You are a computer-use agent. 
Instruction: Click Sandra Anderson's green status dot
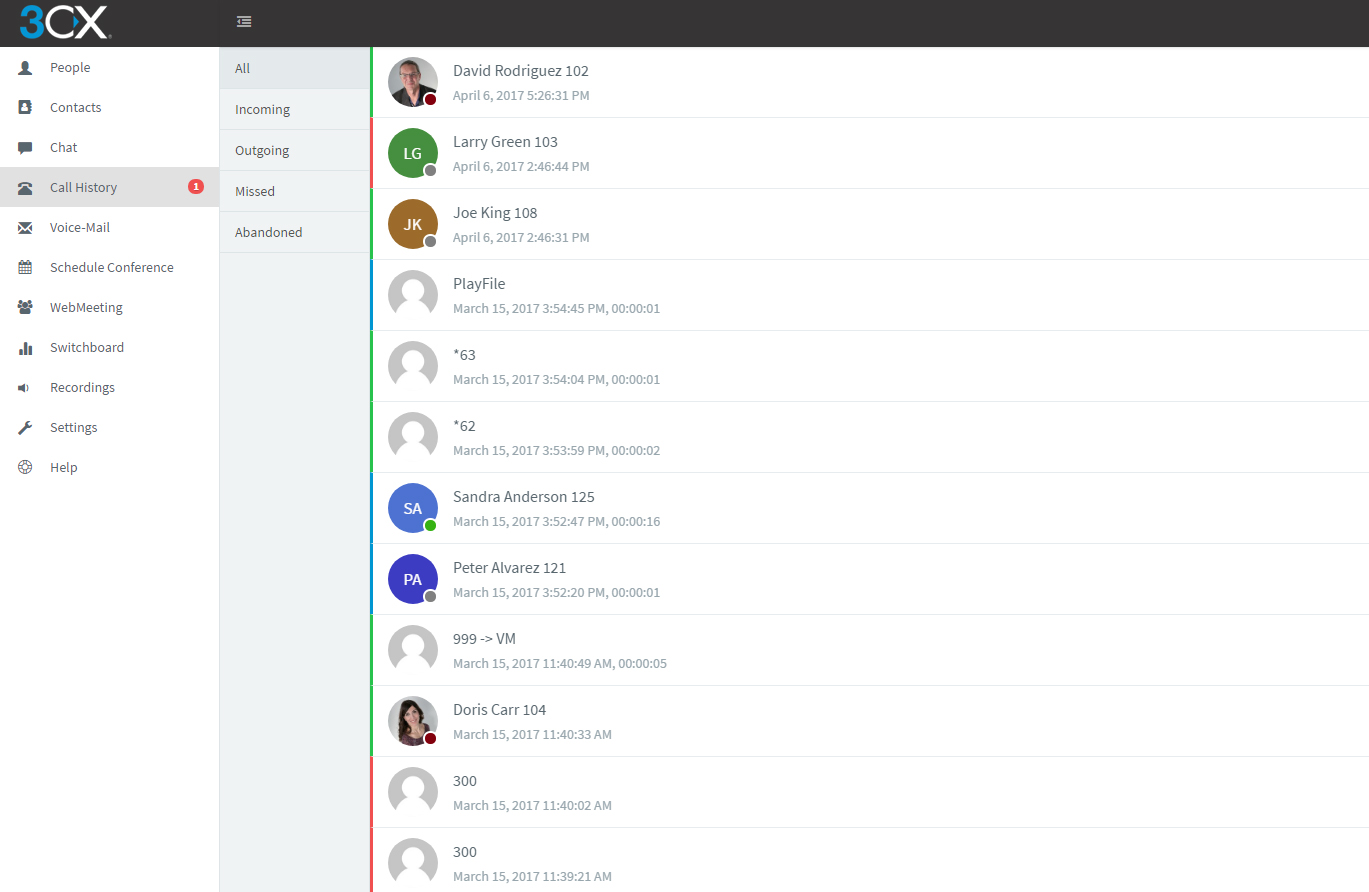pyautogui.click(x=430, y=525)
